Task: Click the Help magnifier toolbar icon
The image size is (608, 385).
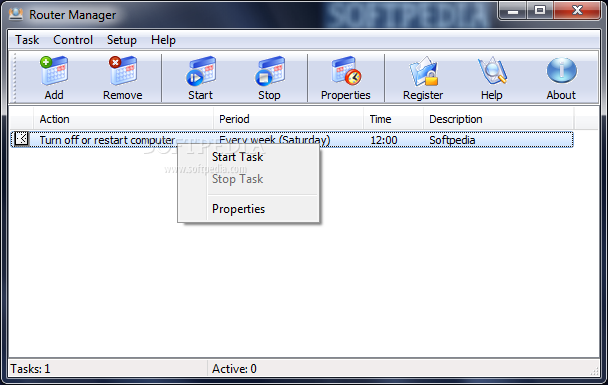Action: click(x=492, y=71)
